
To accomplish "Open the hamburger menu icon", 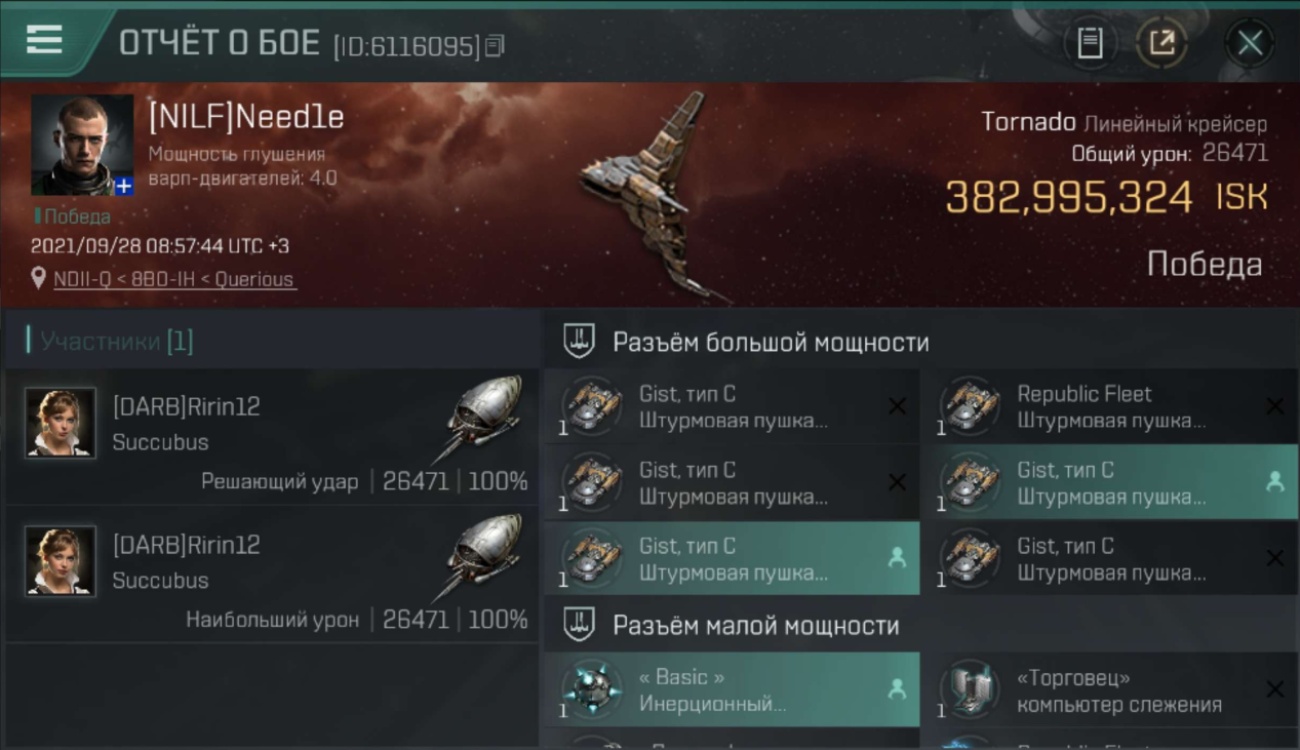I will coord(44,41).
